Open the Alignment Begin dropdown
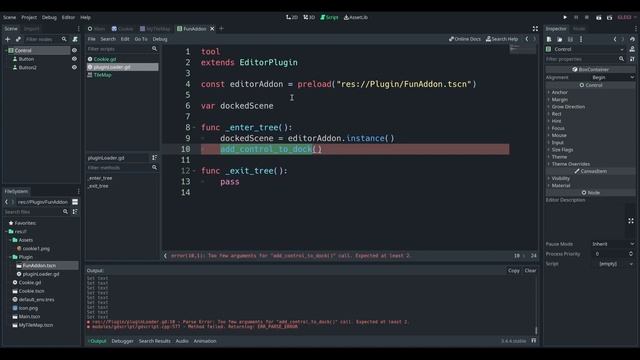Image resolution: width=640 pixels, height=360 pixels. click(613, 77)
